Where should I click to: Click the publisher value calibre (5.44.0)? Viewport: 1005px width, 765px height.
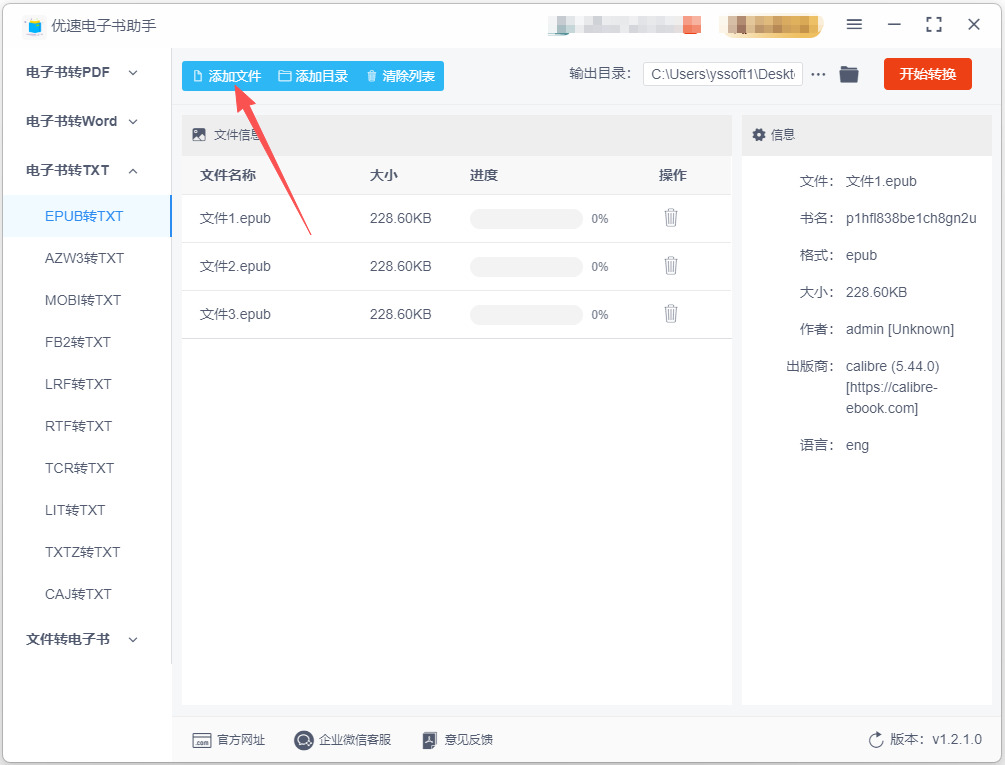pos(892,366)
